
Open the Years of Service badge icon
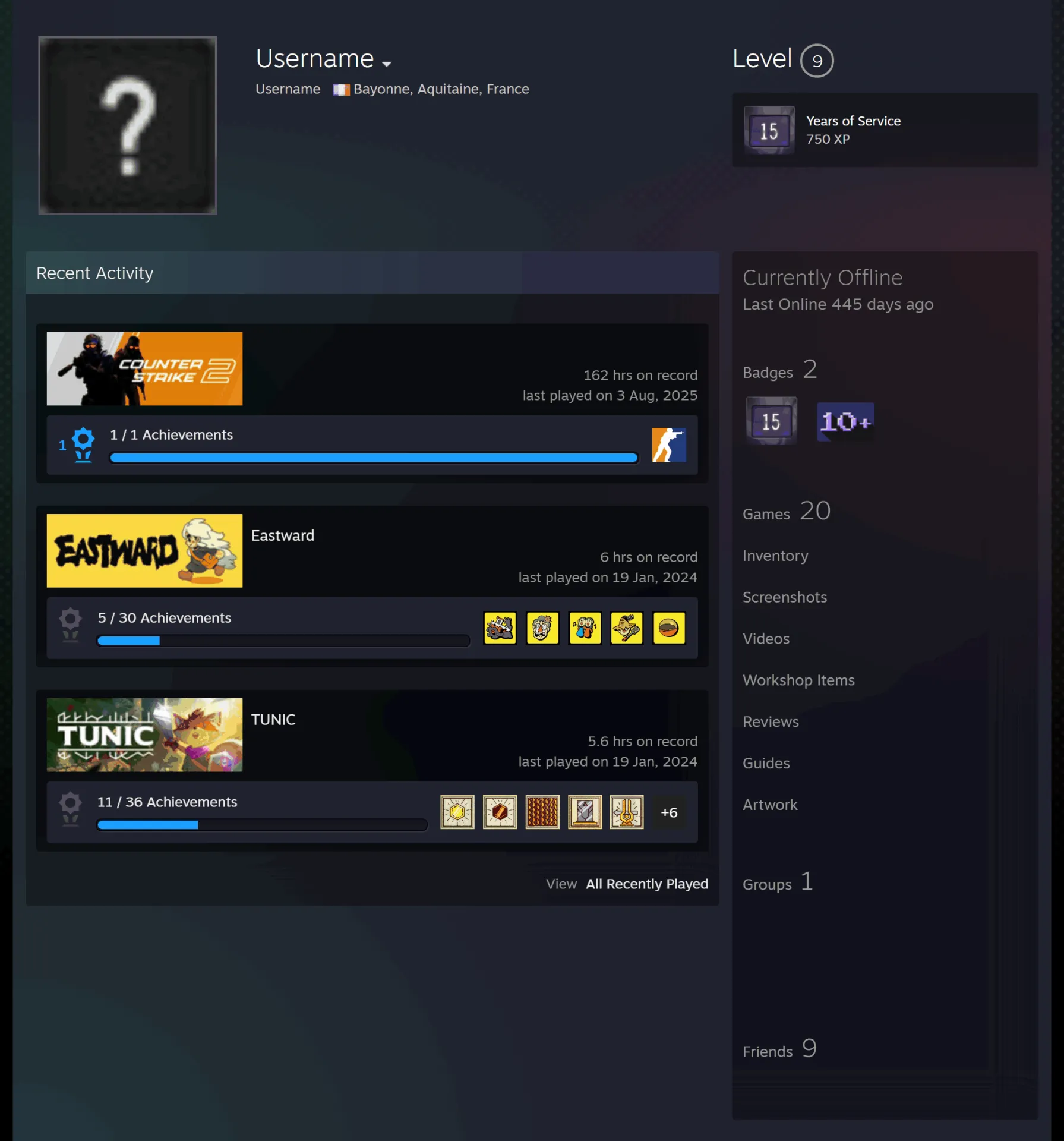[769, 130]
